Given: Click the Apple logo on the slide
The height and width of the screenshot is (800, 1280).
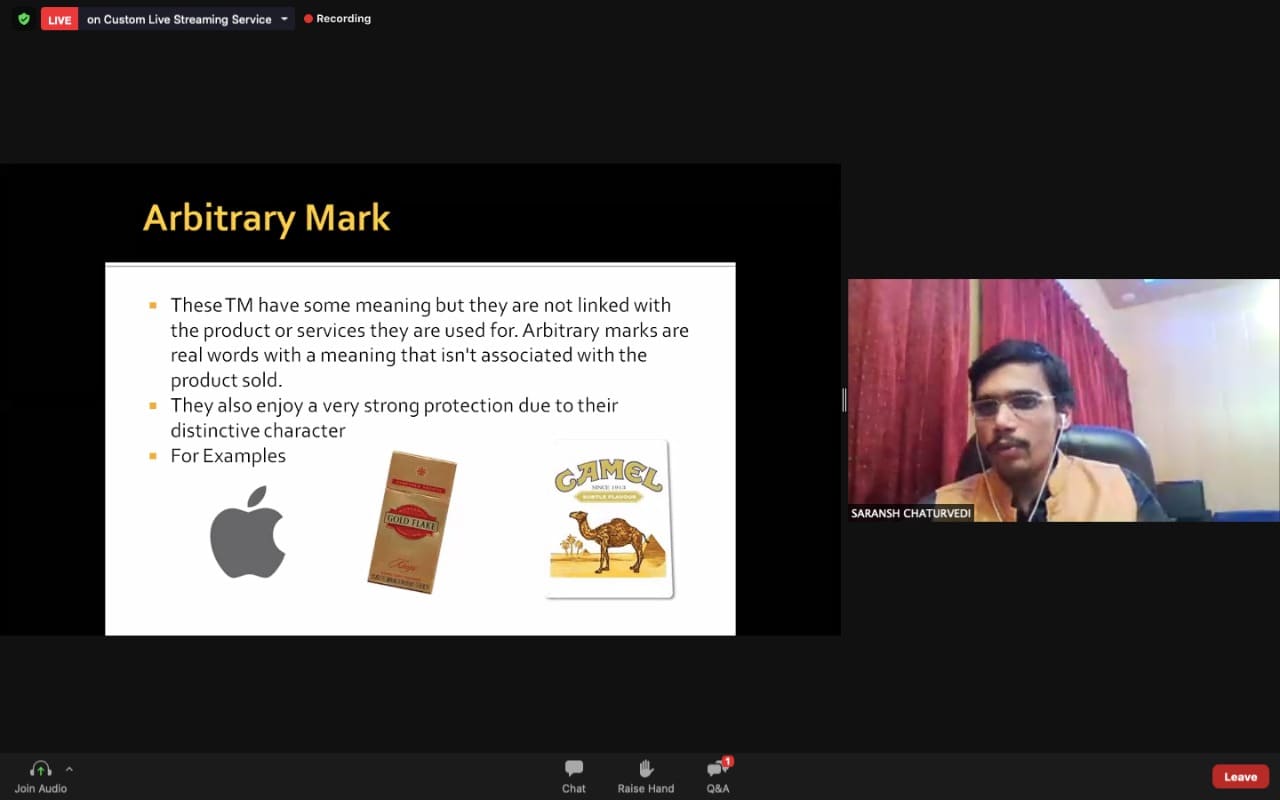Looking at the screenshot, I should click(x=247, y=532).
